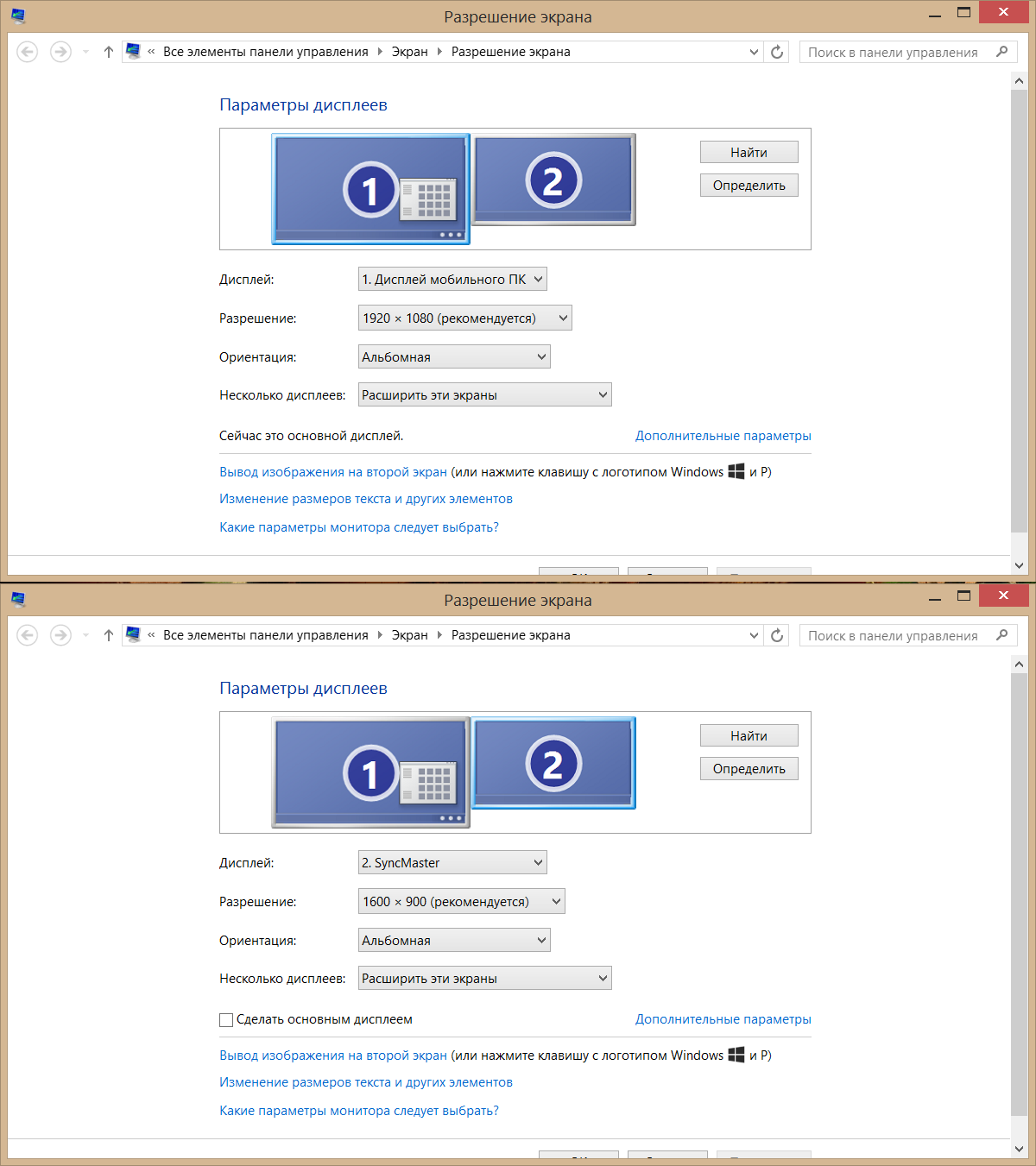This screenshot has width=1036, height=1166.
Task: Click the up arrow in the lower window
Action: 109,635
